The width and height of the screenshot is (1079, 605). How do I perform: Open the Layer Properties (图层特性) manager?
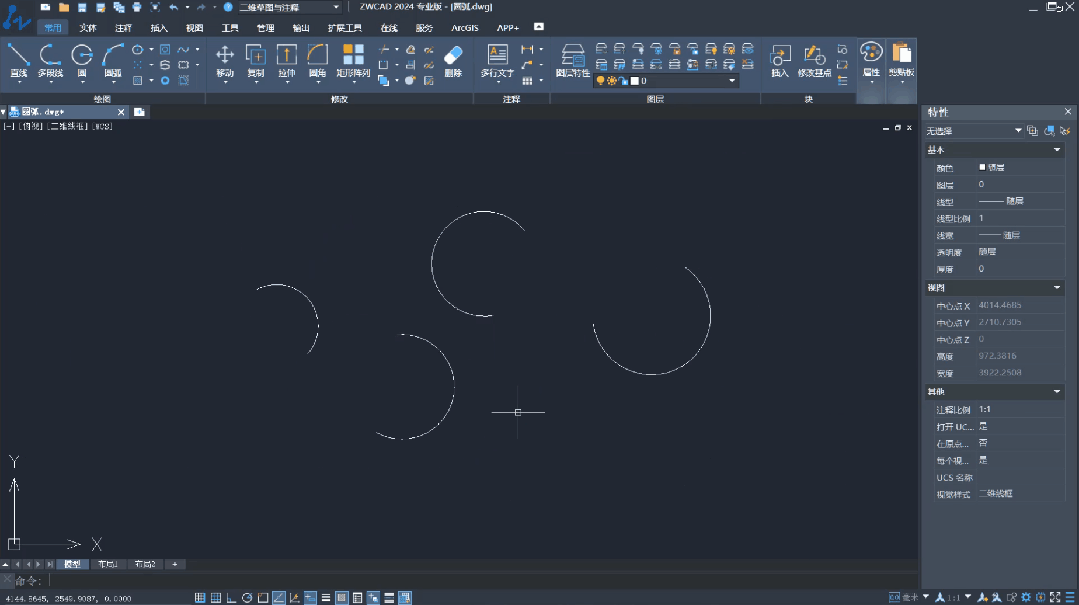tap(573, 59)
